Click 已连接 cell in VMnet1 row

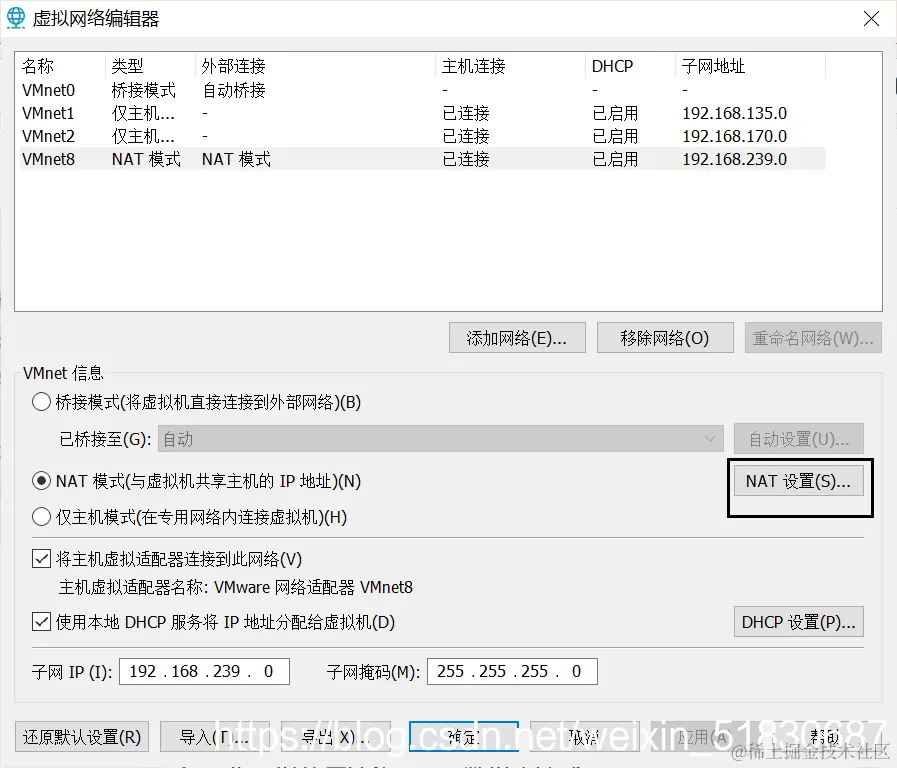[466, 113]
